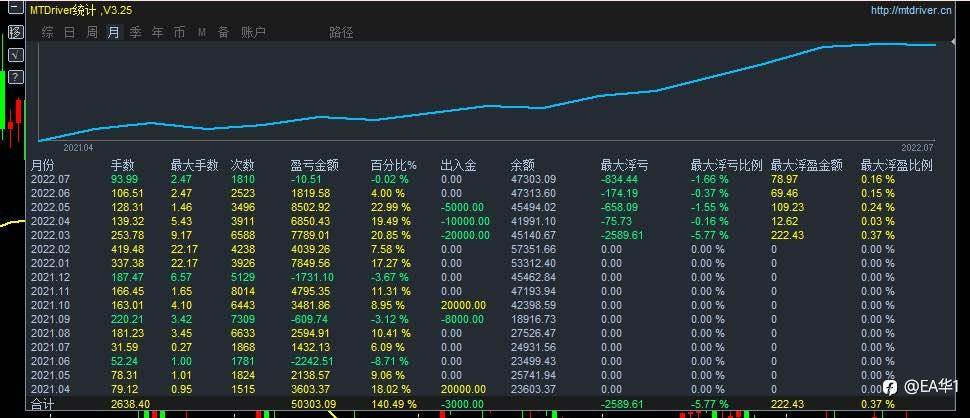Click balance value 47313.60 for 2022.06
The image size is (970, 418).
533,193
